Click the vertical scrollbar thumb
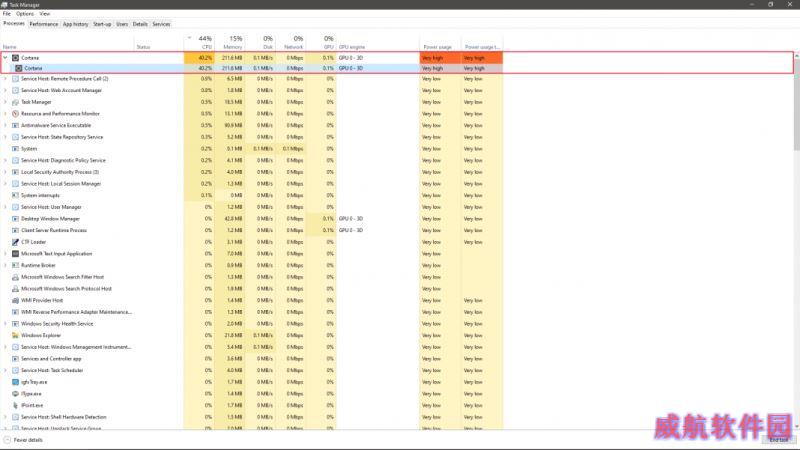Viewport: 800px width, 450px height. tap(796, 106)
